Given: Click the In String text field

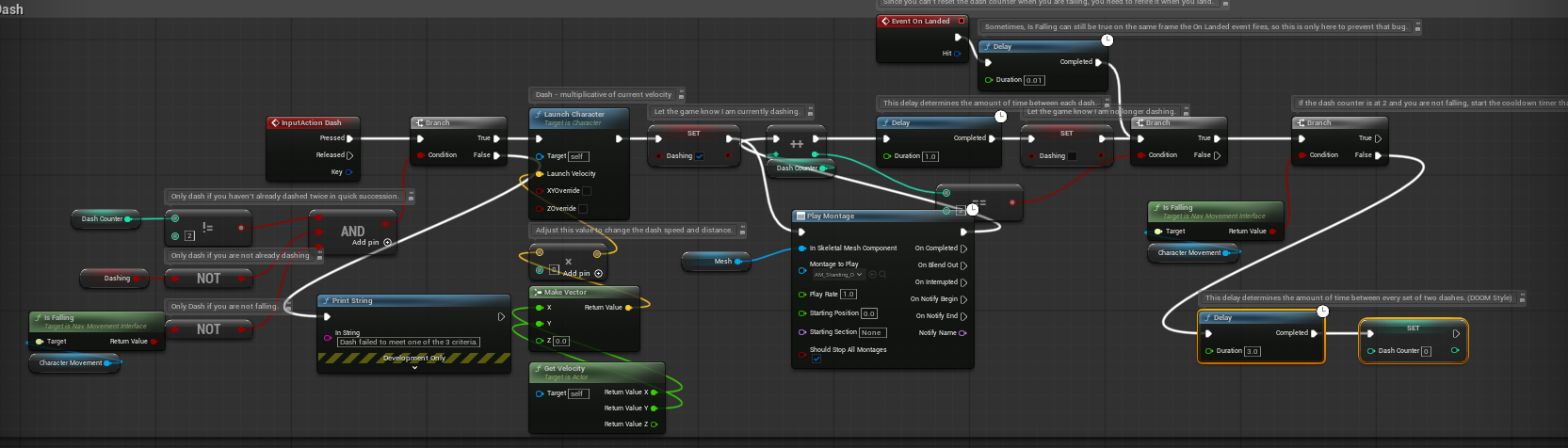Looking at the screenshot, I should pos(409,343).
